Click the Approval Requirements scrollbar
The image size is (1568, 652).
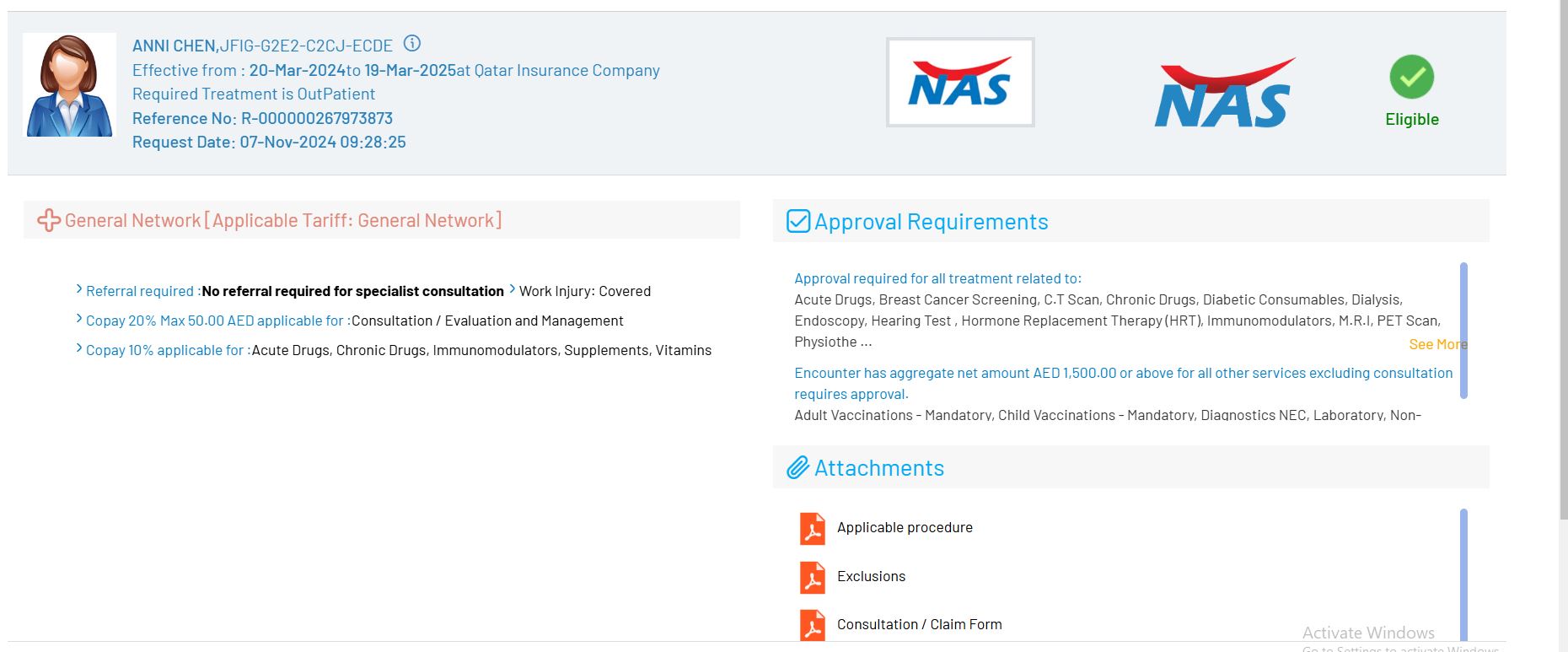coord(1463,330)
